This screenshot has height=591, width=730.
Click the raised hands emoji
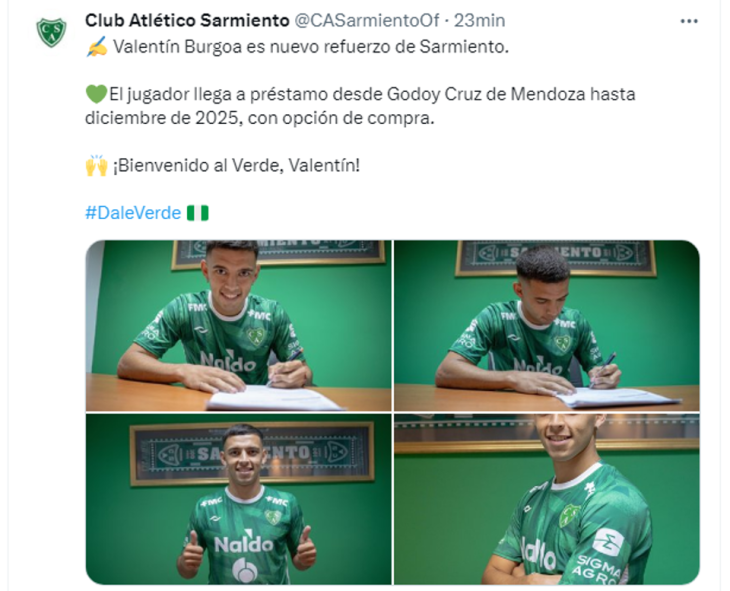tap(97, 165)
